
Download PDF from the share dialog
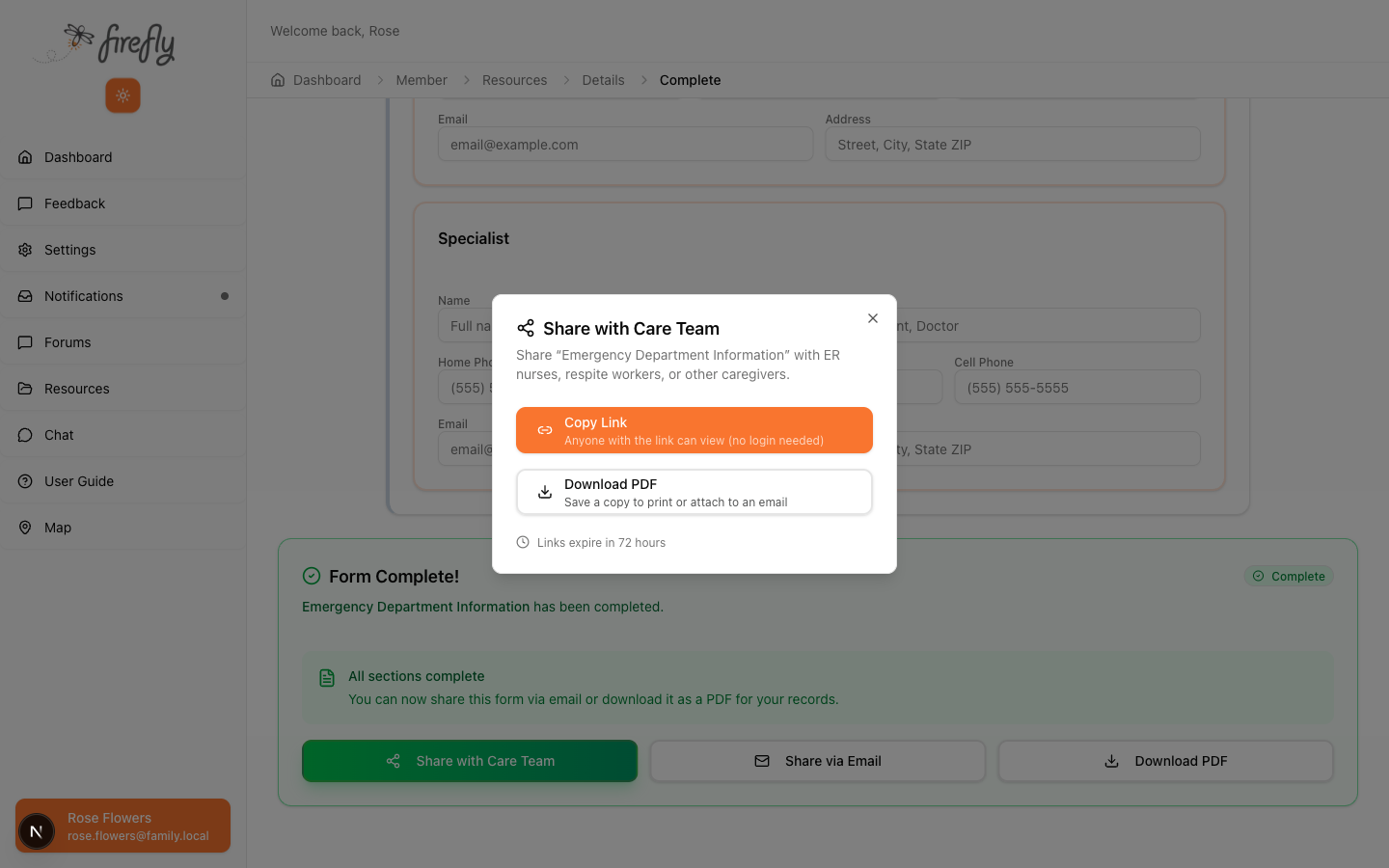[x=694, y=491]
